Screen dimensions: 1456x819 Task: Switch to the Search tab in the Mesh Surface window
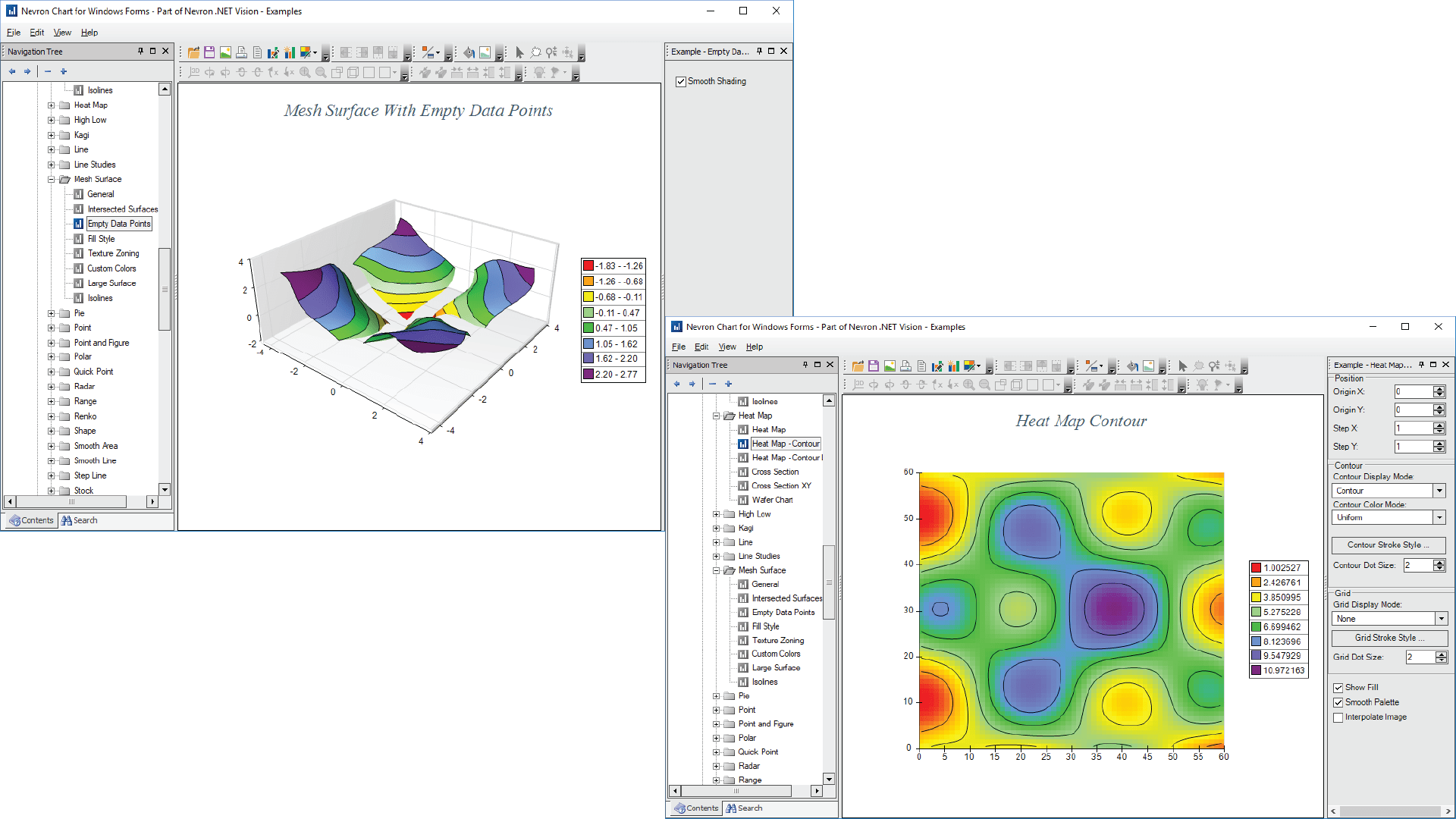(x=80, y=520)
